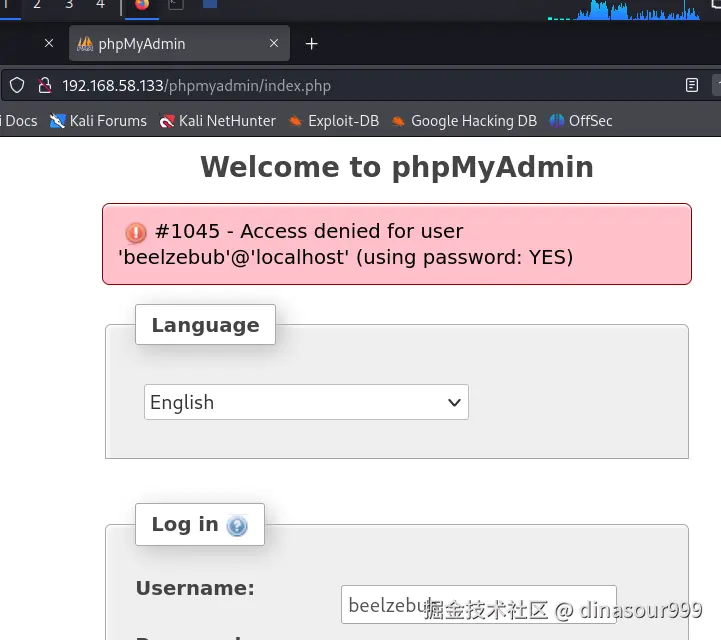
Task: Switch to workspace 4 in panel
Action: [100, 5]
